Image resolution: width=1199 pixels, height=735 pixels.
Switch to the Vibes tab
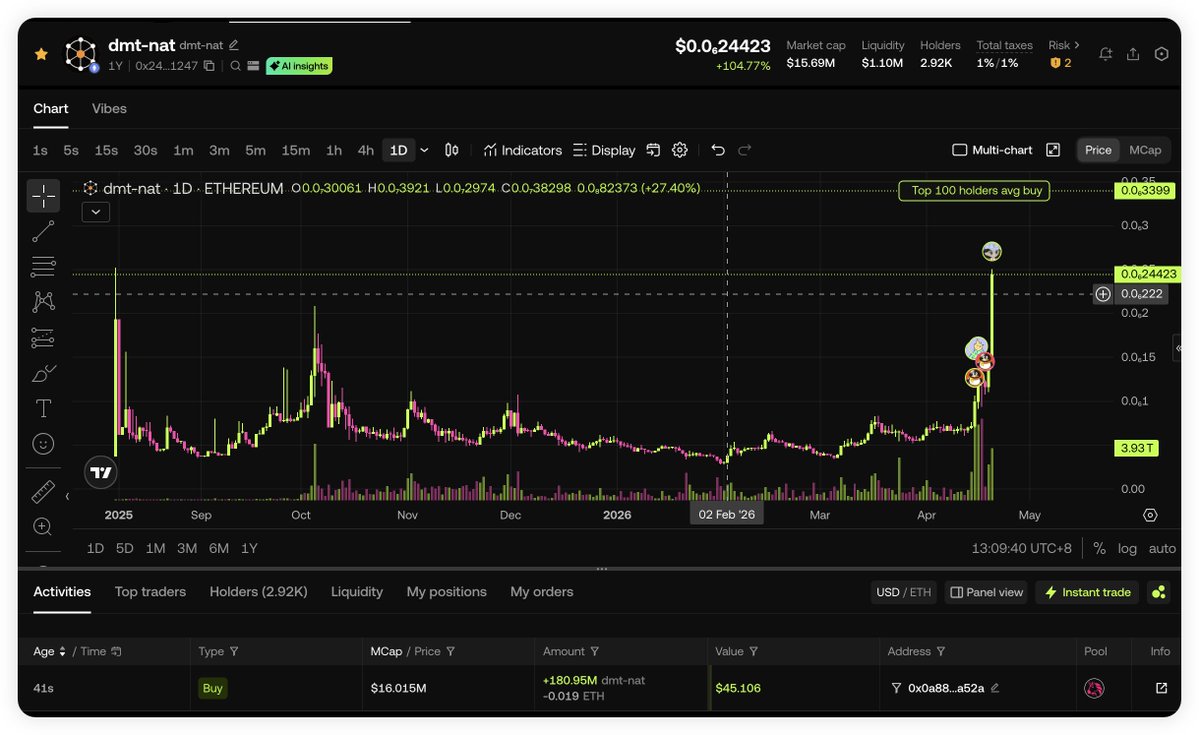pos(109,108)
